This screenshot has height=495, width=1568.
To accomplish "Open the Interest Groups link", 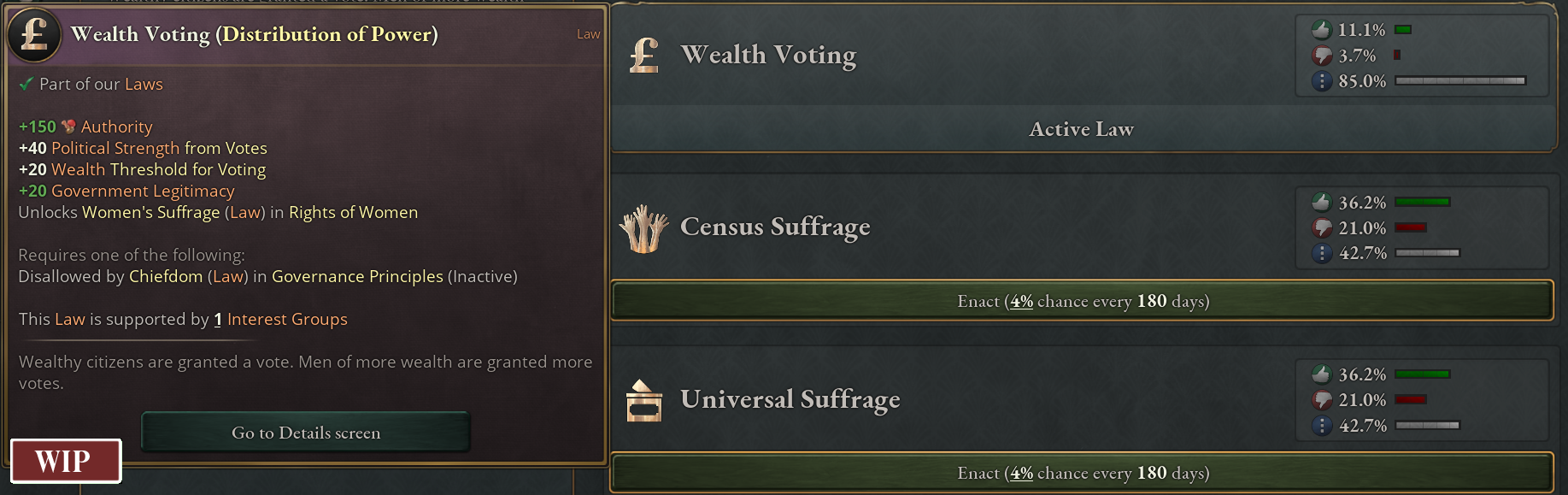I will (287, 319).
